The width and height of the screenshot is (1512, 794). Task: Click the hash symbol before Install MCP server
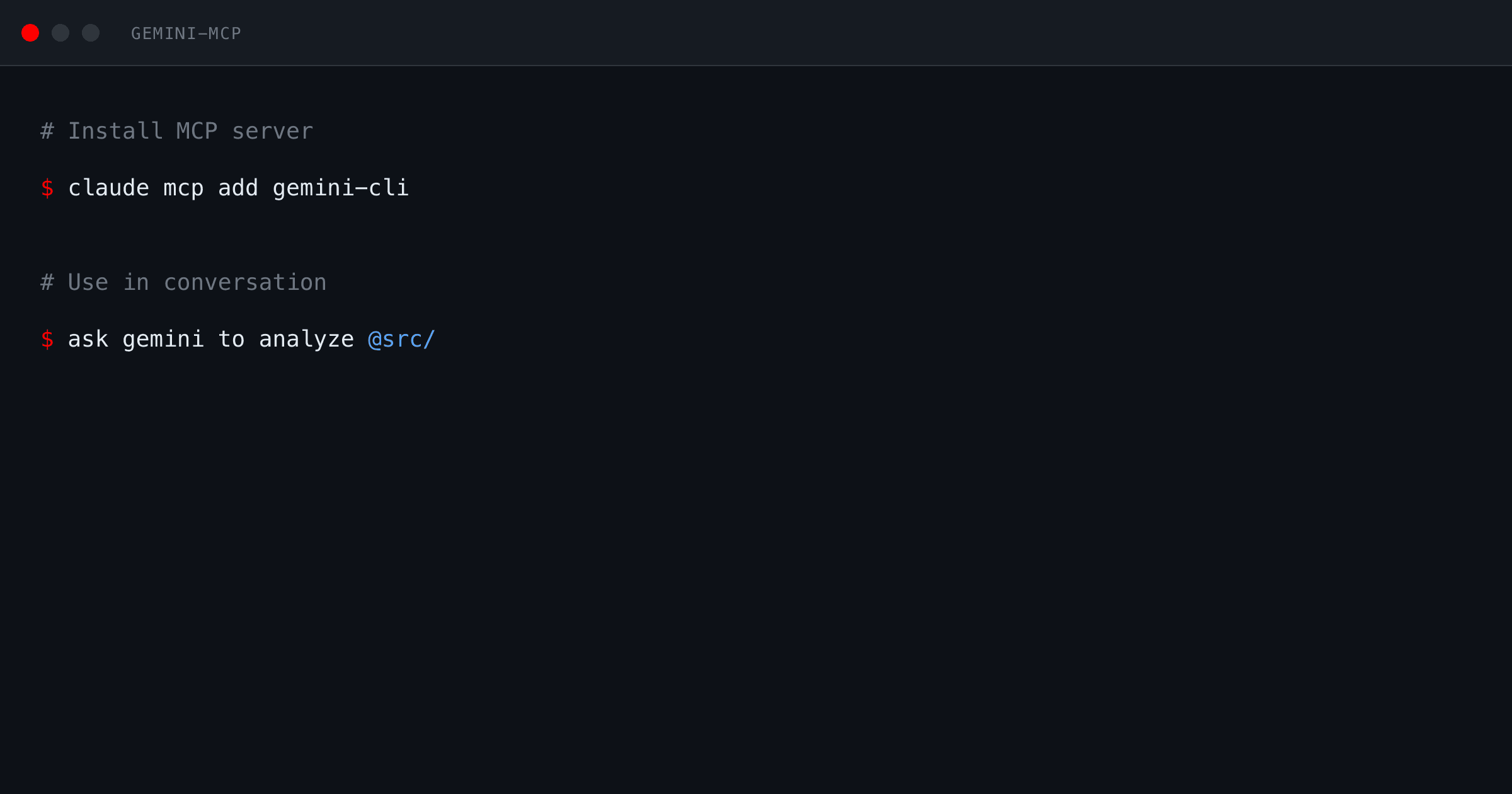46,130
